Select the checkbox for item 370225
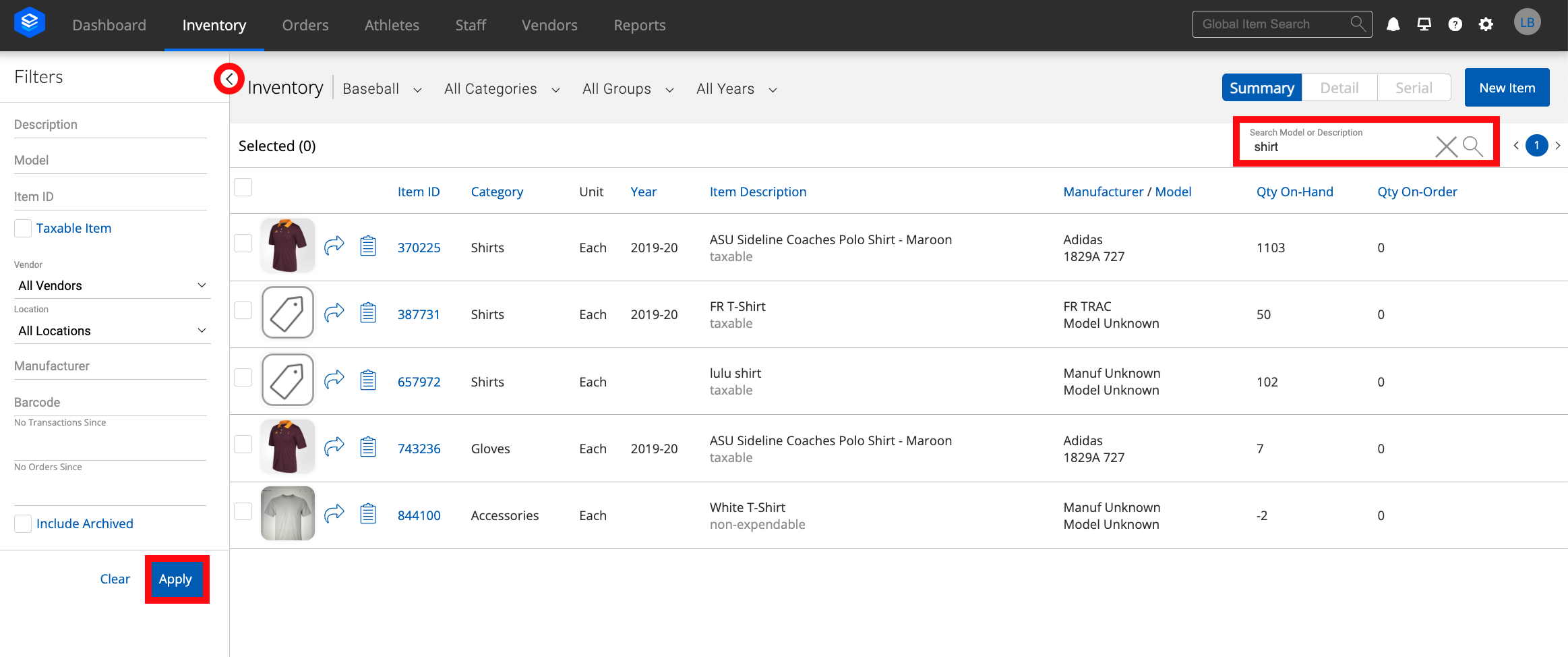 click(x=243, y=244)
